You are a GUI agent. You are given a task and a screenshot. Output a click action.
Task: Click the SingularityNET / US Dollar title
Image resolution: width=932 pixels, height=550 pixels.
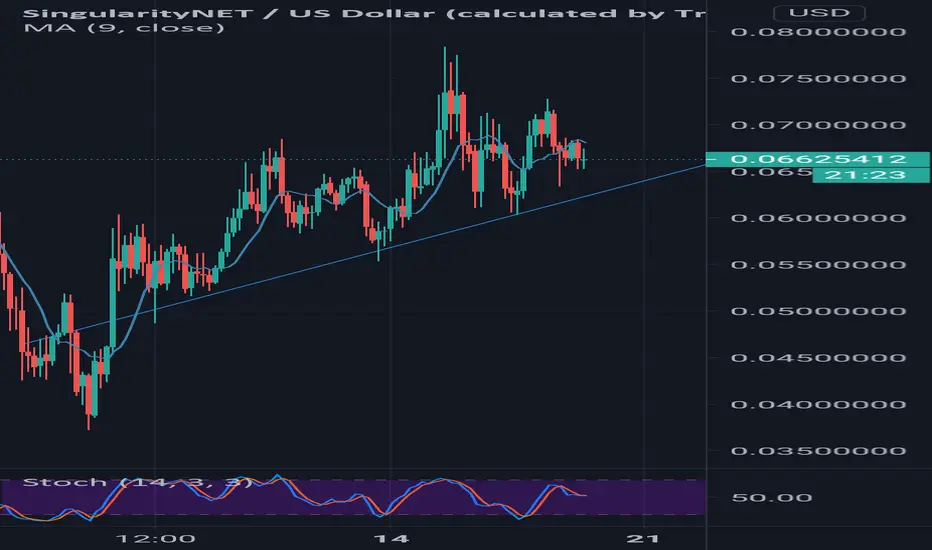[364, 13]
